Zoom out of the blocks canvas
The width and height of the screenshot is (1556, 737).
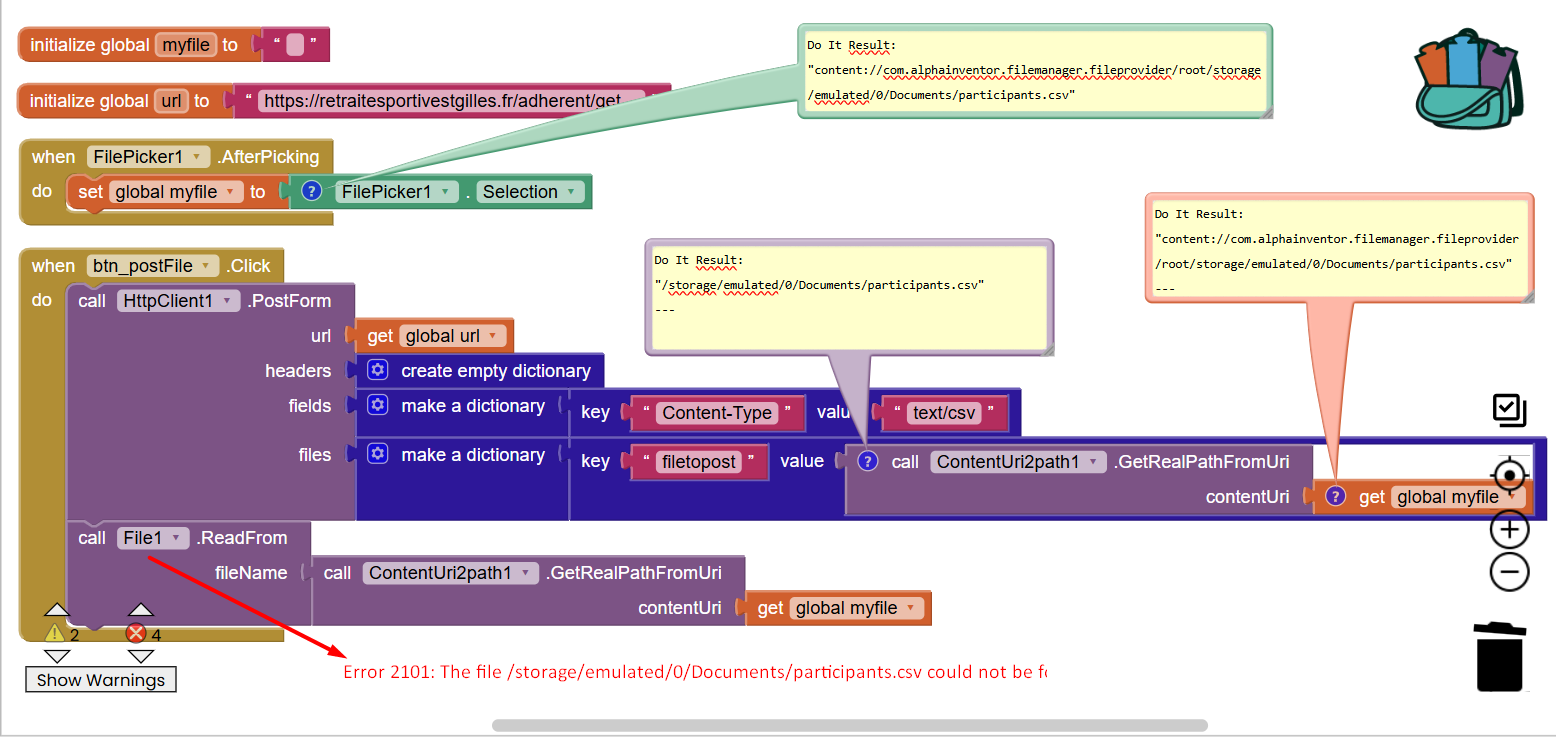click(x=1509, y=571)
